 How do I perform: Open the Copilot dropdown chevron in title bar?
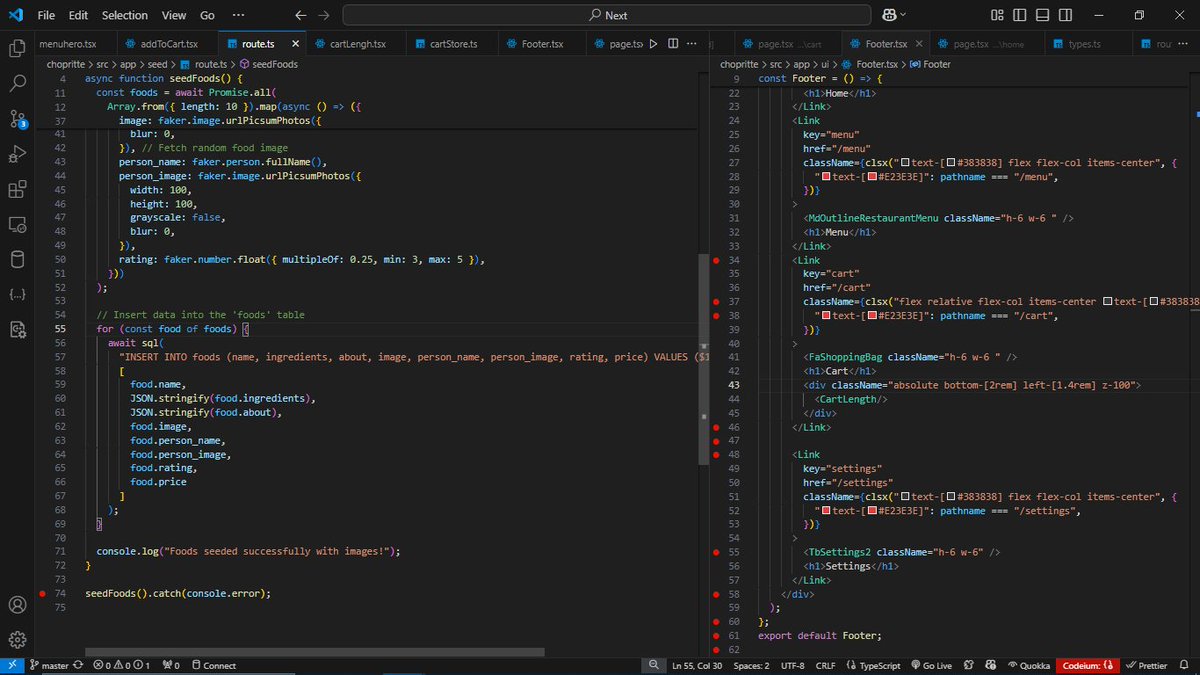904,15
